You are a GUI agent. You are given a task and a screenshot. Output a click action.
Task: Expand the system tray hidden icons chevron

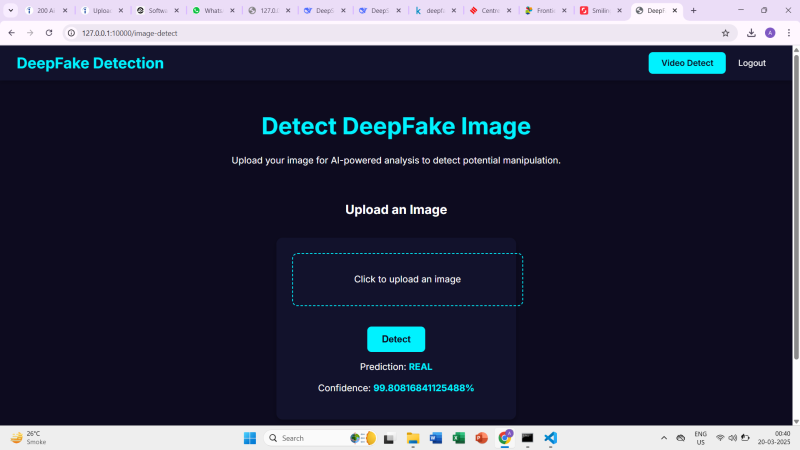(664, 438)
